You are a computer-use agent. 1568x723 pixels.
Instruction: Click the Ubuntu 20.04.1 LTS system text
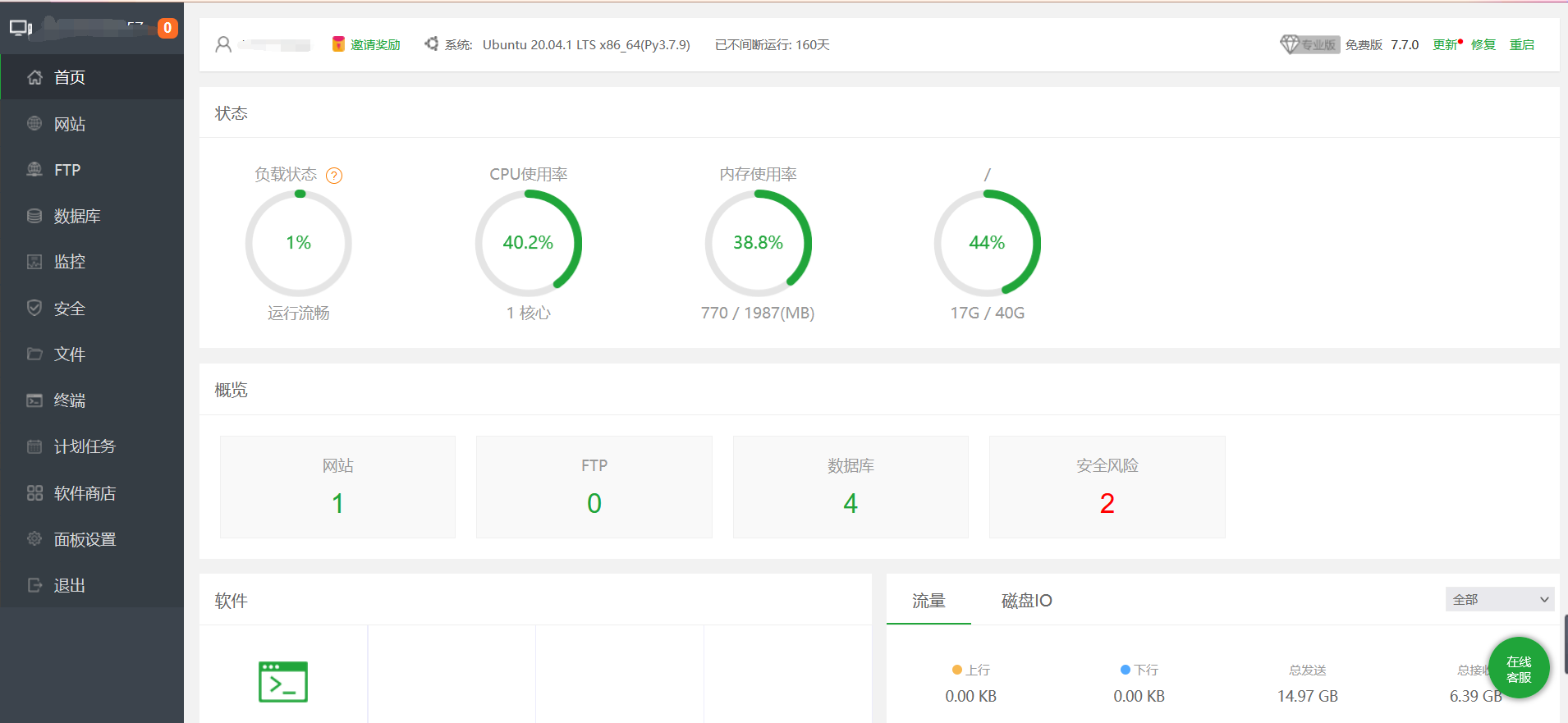(586, 44)
